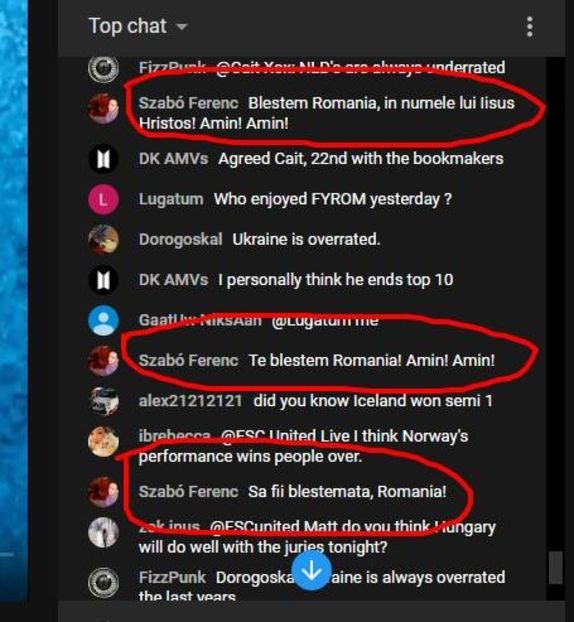Click Lugatum's pink L avatar
This screenshot has width=574, height=622.
[x=103, y=199]
